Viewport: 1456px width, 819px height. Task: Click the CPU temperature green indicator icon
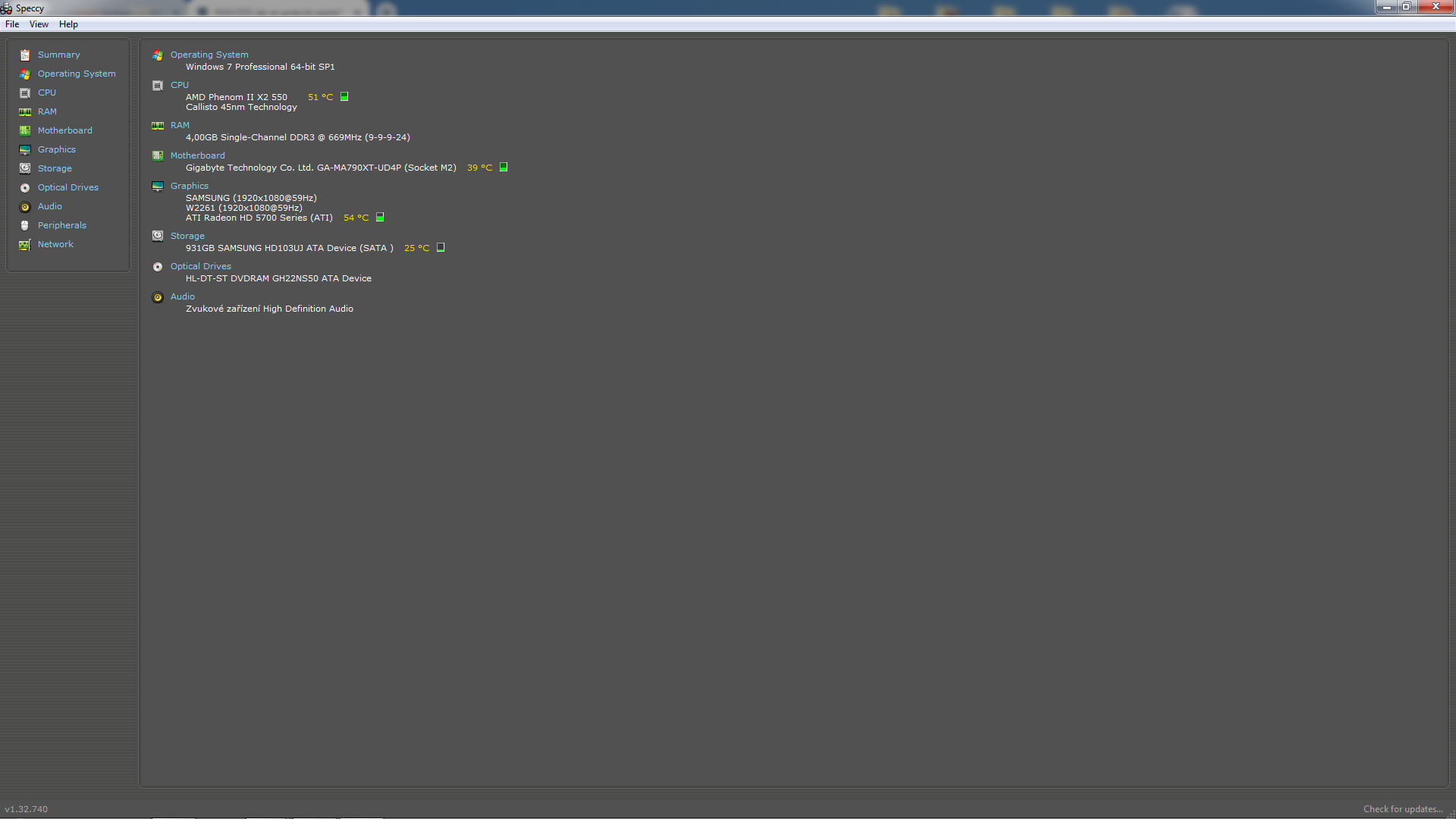pyautogui.click(x=344, y=96)
